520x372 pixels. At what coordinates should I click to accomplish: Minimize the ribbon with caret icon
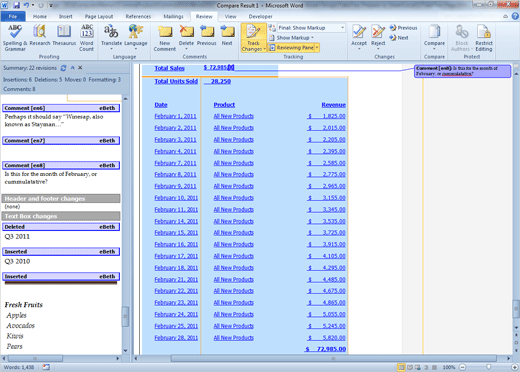(x=506, y=16)
